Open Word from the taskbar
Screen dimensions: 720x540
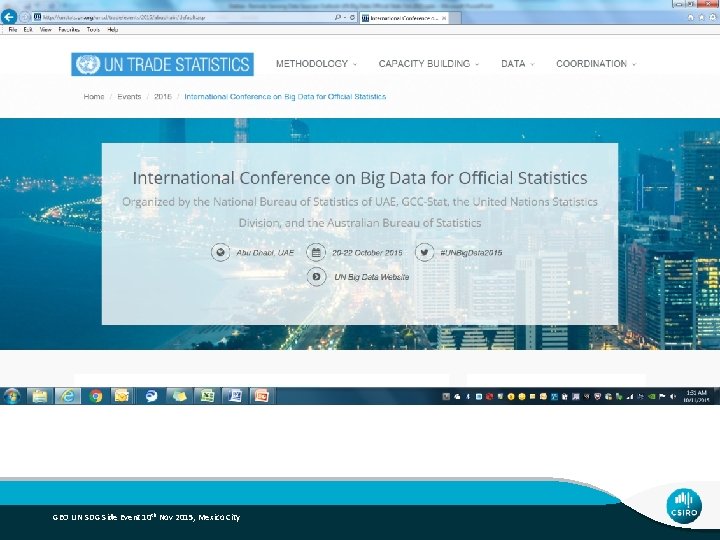coord(235,396)
